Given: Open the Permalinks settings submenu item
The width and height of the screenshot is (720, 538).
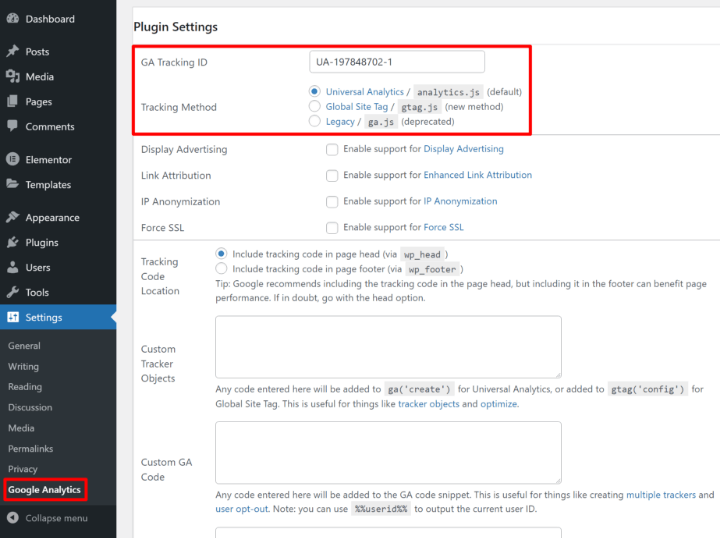Looking at the screenshot, I should point(30,449).
